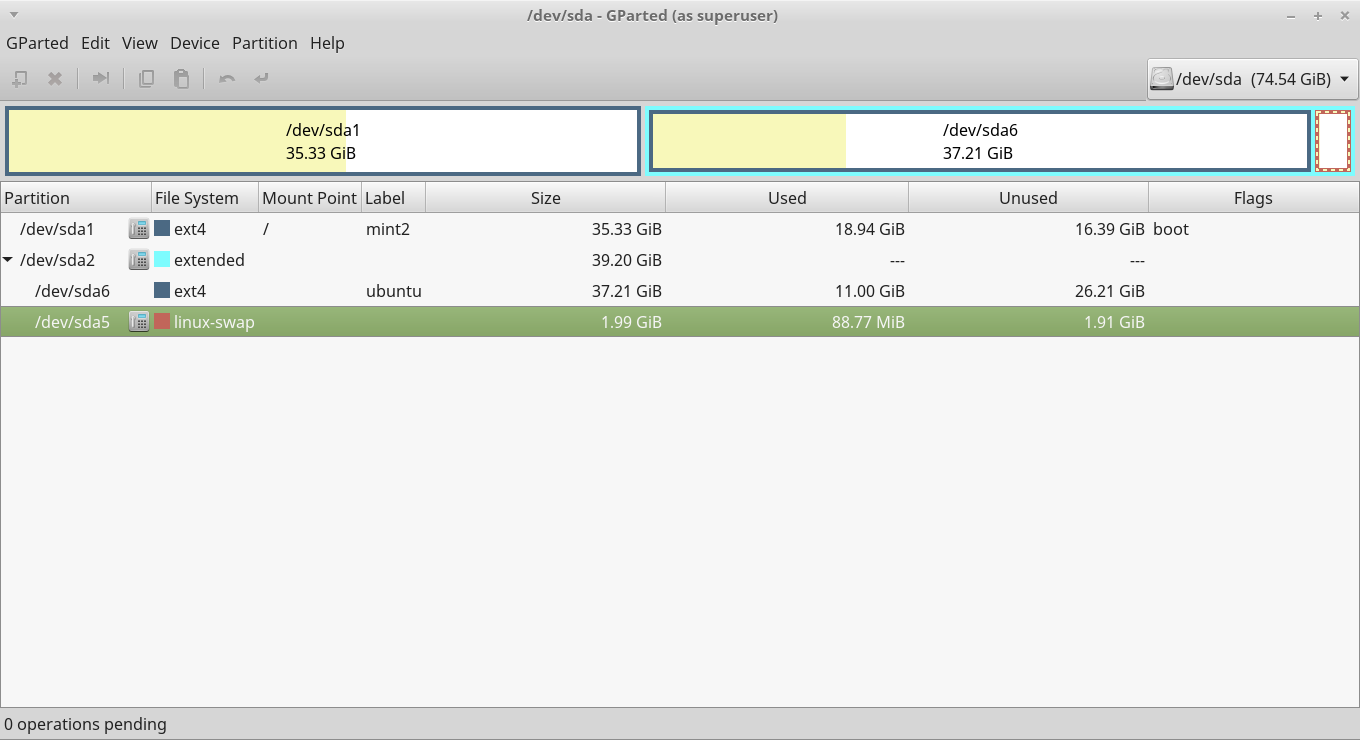
Task: Click the linux-swap file system text
Action: pyautogui.click(x=214, y=322)
